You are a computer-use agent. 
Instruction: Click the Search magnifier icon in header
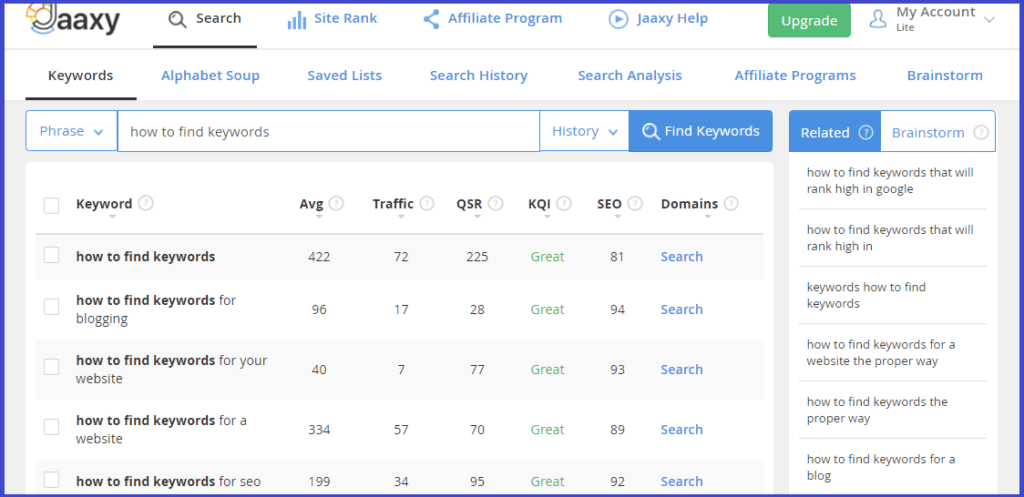[x=177, y=19]
